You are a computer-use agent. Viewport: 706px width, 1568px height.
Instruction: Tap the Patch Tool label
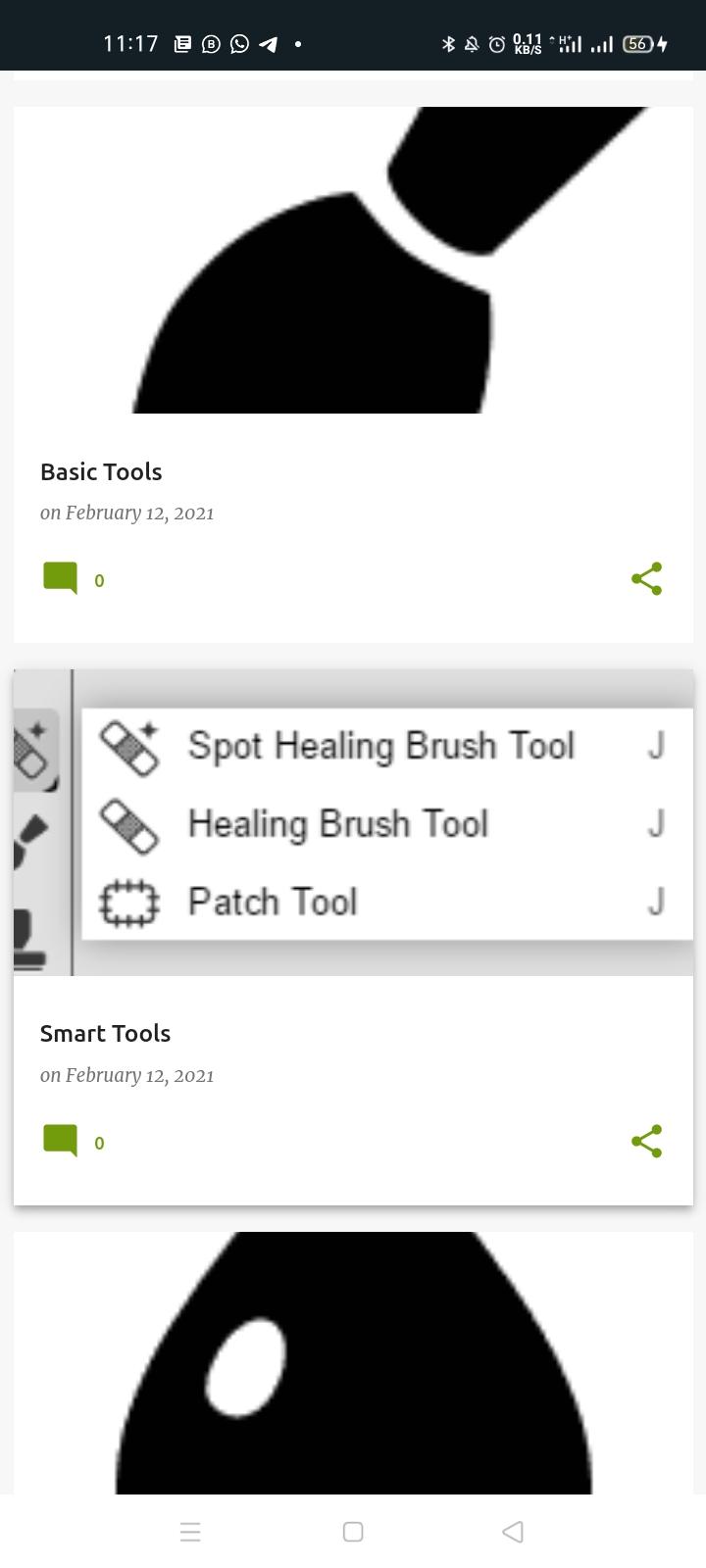click(x=273, y=902)
